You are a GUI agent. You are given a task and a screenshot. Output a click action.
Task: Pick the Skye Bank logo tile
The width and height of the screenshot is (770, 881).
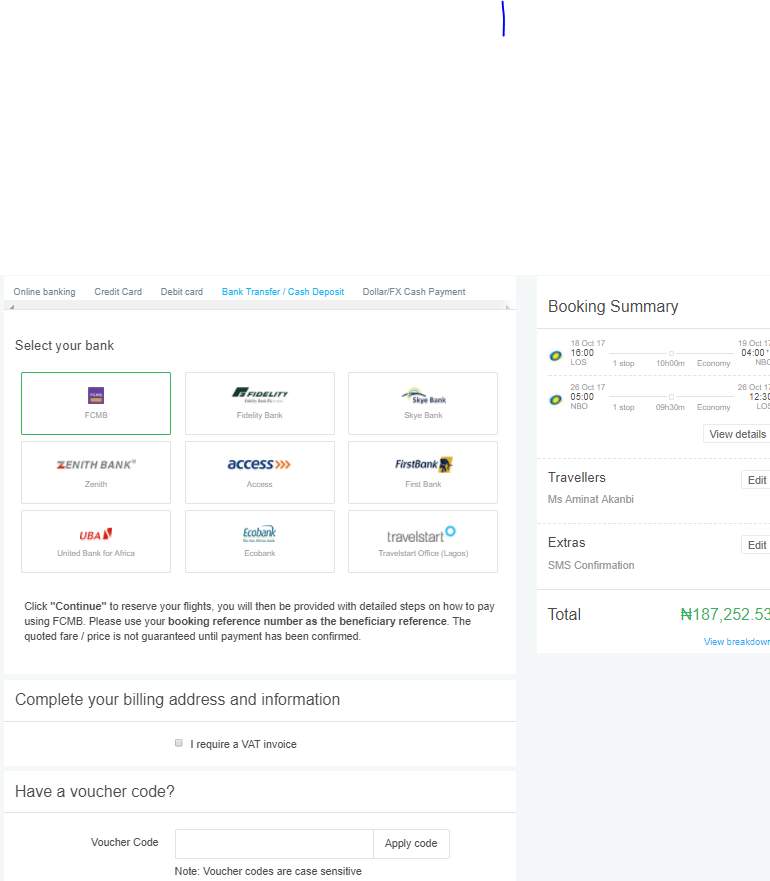pyautogui.click(x=423, y=403)
